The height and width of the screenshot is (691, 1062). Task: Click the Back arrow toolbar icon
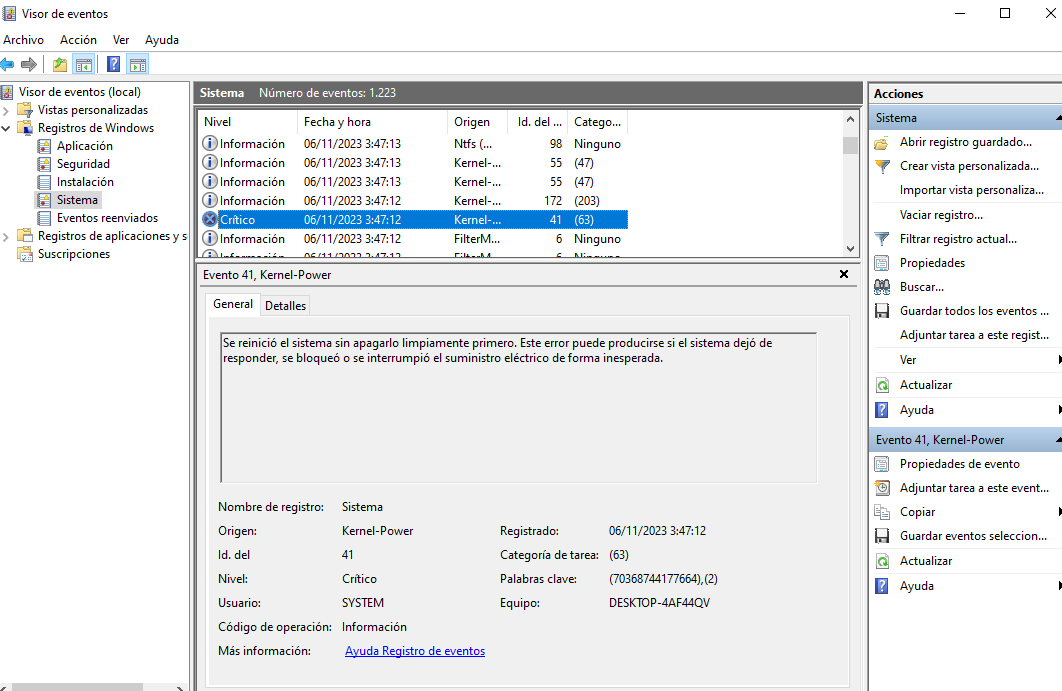pyautogui.click(x=8, y=65)
